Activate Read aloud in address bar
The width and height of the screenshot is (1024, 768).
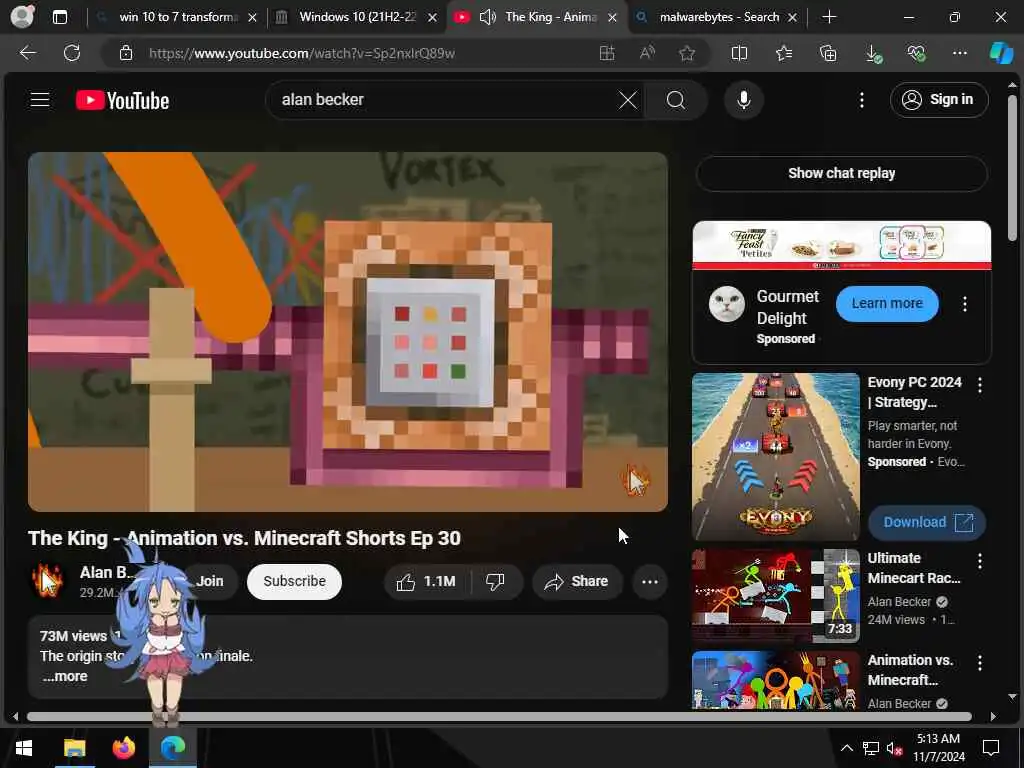[x=647, y=54]
